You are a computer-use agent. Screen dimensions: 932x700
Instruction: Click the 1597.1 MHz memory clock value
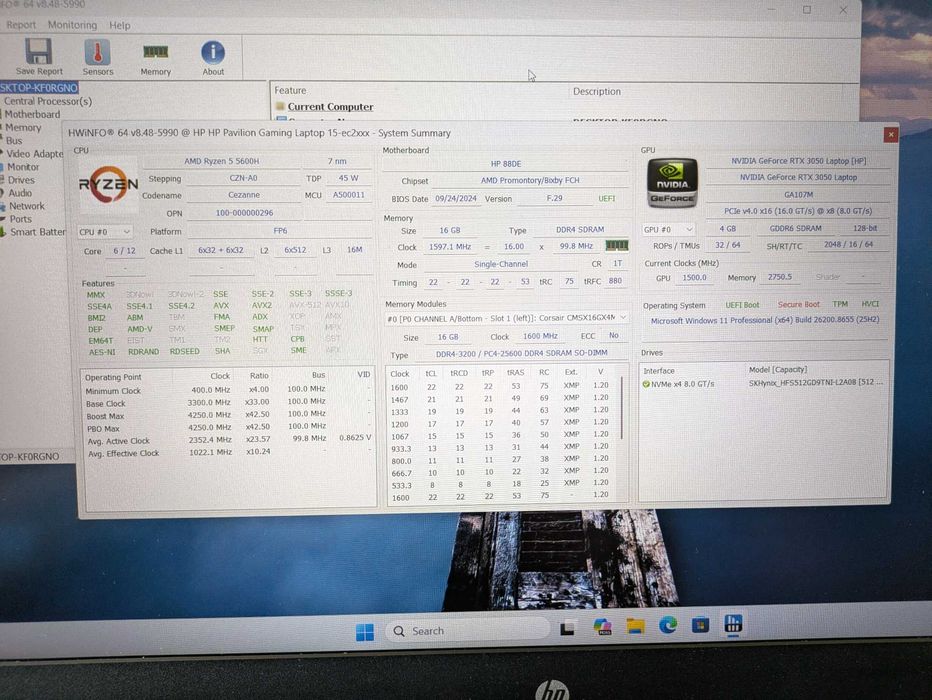coord(450,247)
